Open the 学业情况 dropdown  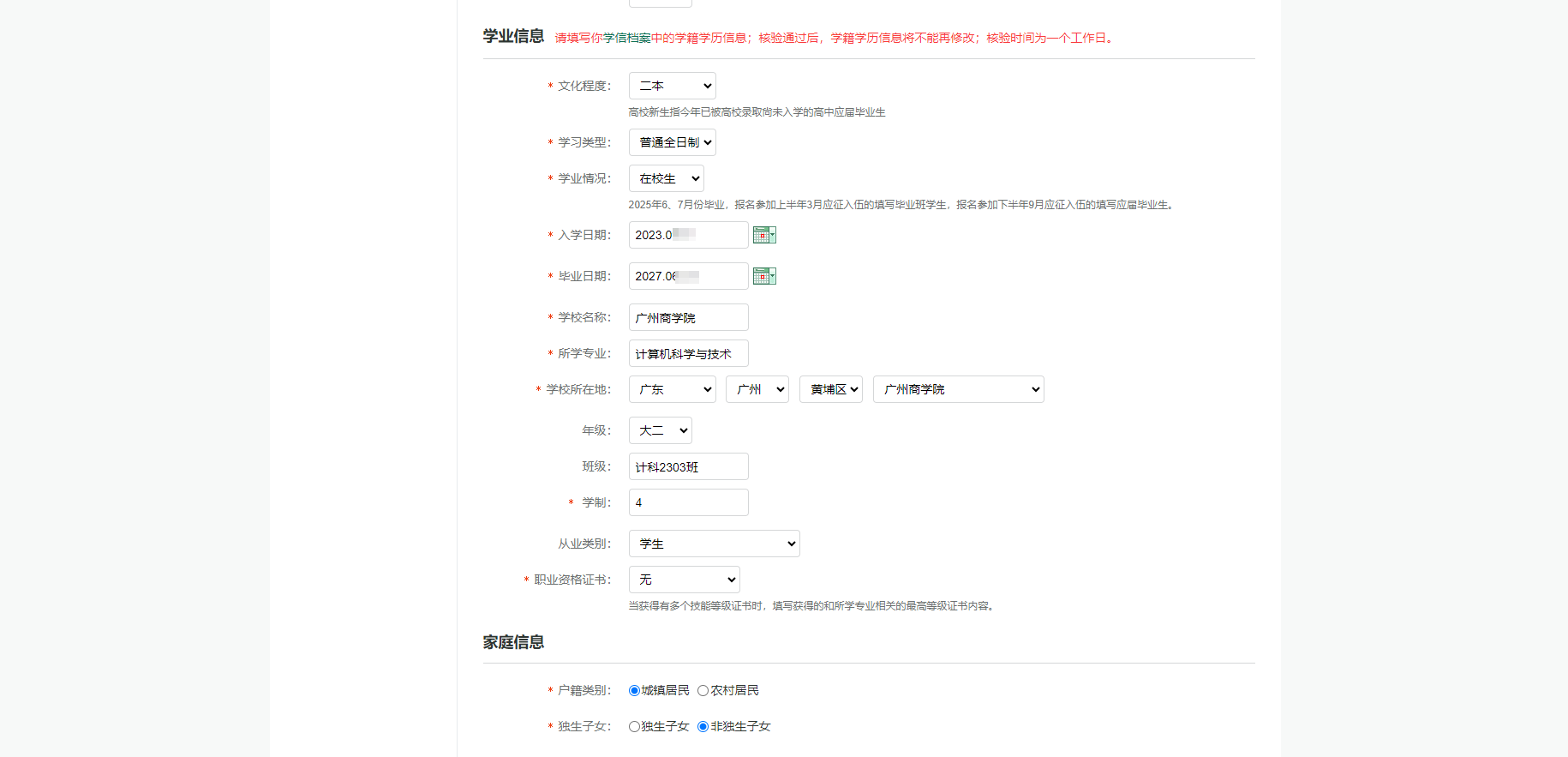point(666,178)
